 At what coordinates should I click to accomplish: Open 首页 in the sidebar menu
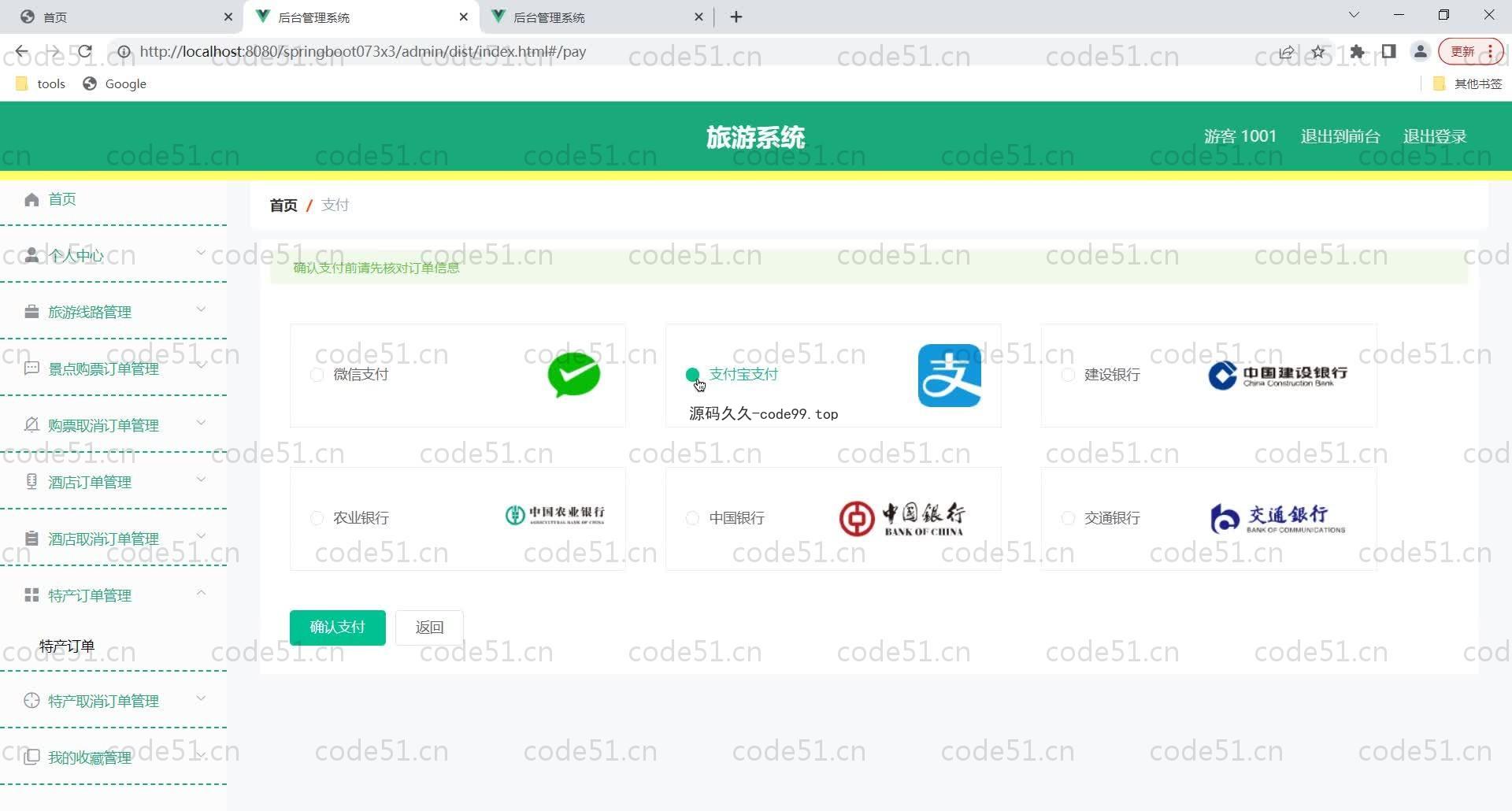pyautogui.click(x=62, y=199)
